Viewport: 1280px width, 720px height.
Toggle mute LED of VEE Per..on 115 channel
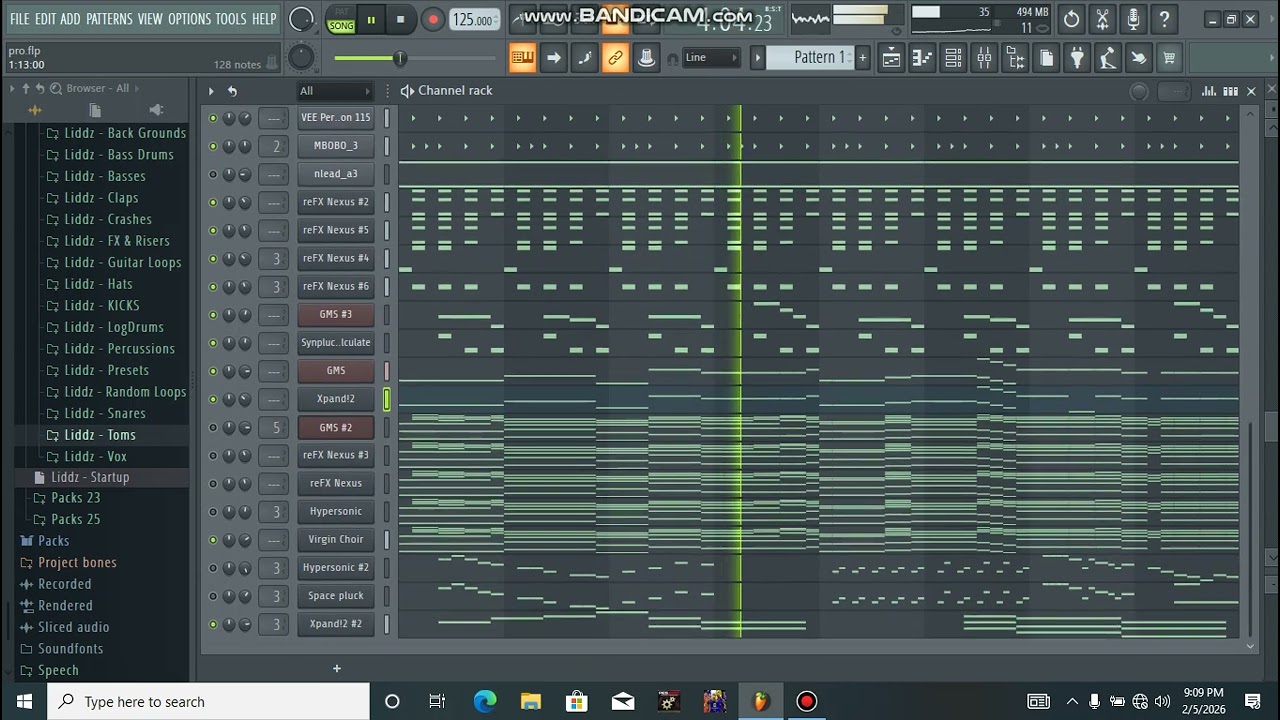[212, 118]
